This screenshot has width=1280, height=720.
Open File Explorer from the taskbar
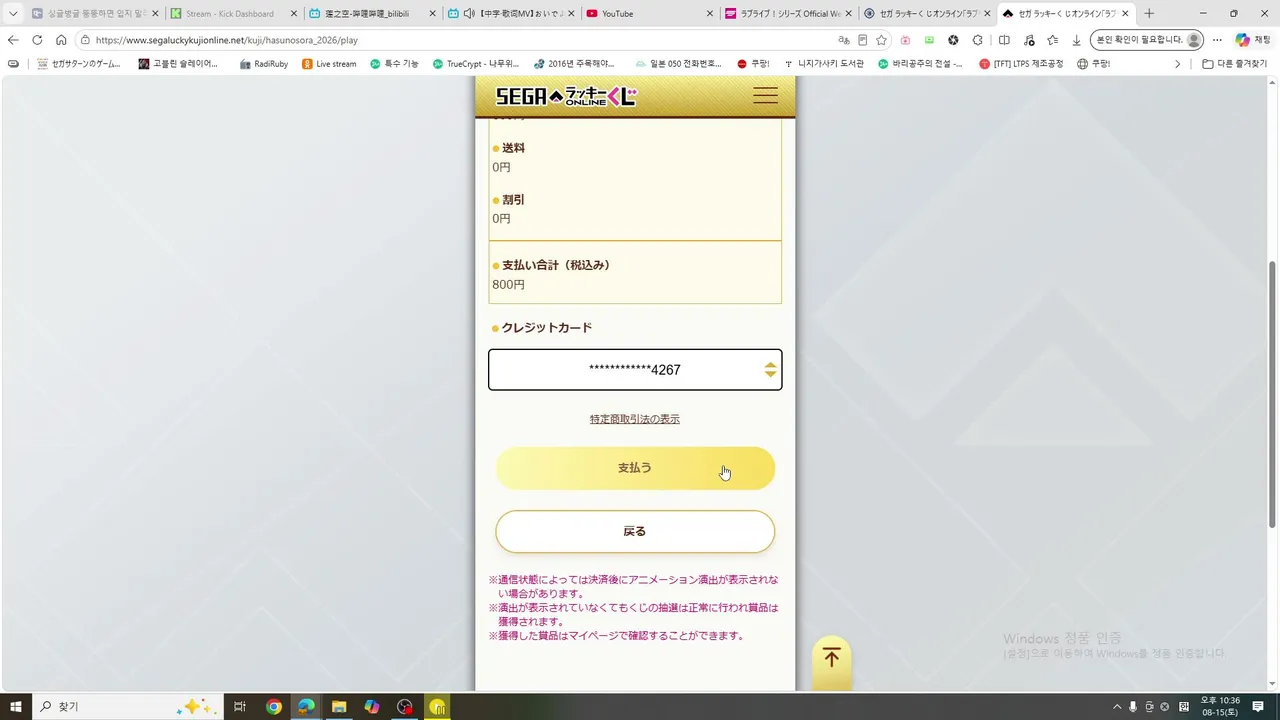pyautogui.click(x=339, y=706)
